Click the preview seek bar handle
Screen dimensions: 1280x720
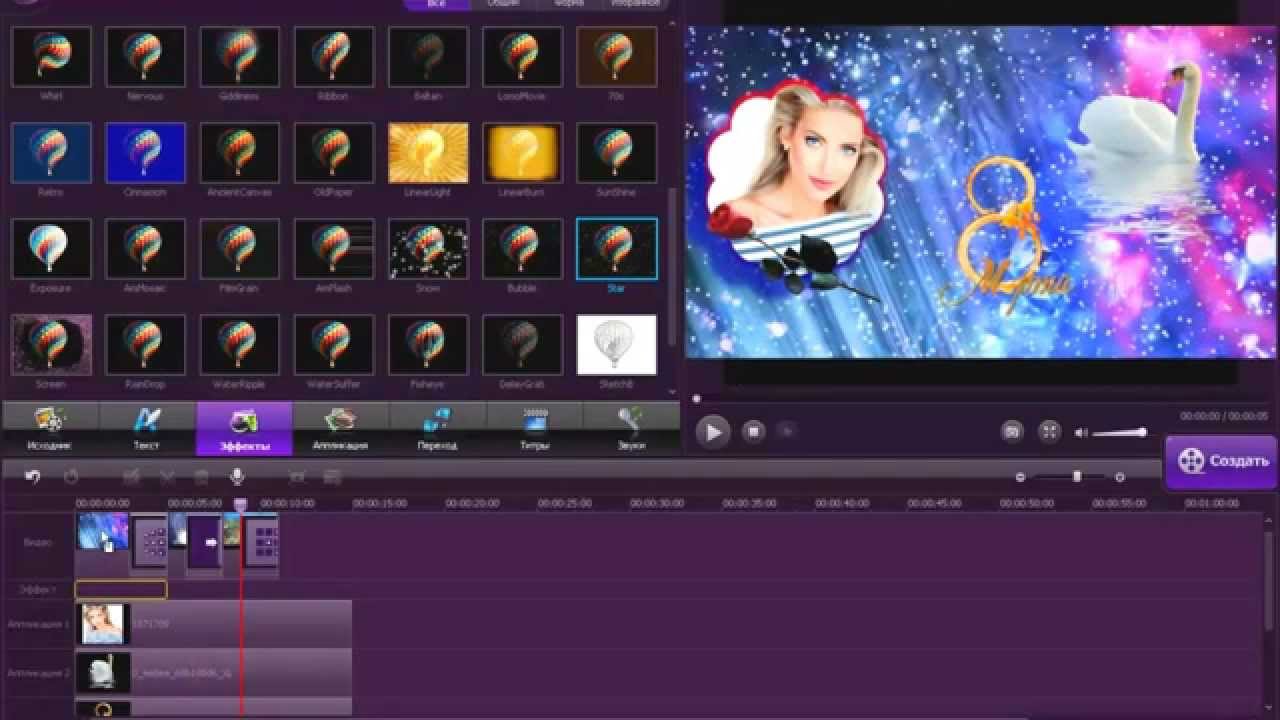(x=697, y=399)
